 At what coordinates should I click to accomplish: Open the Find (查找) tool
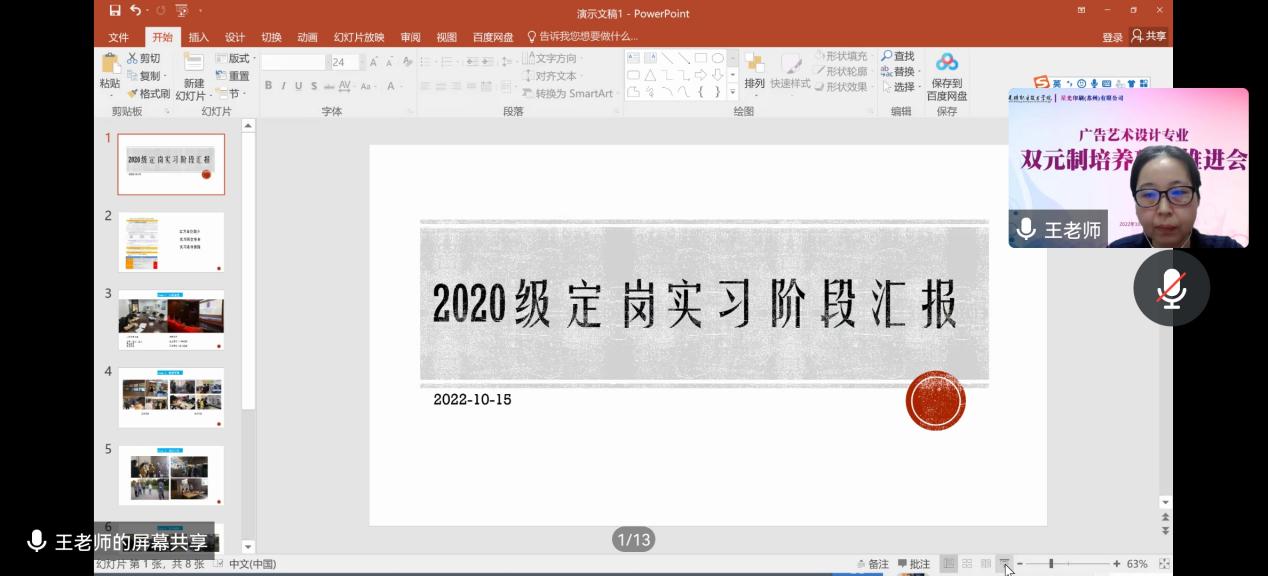click(x=897, y=57)
